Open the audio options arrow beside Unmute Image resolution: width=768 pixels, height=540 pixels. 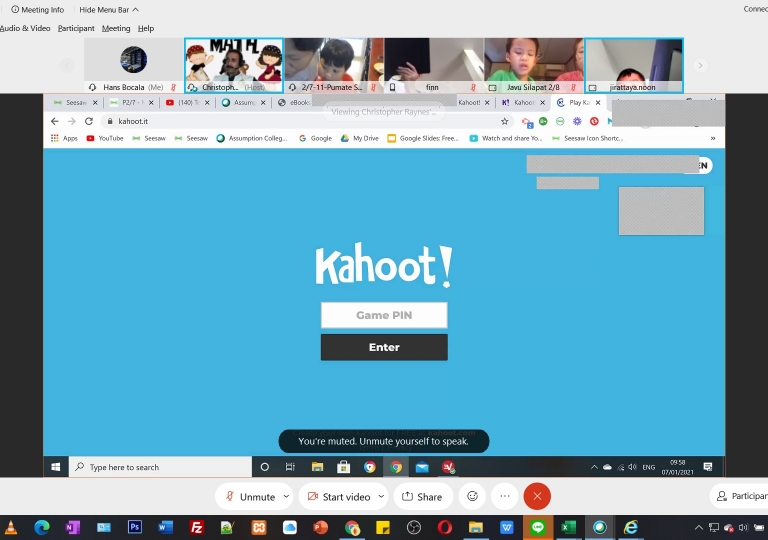(x=287, y=496)
